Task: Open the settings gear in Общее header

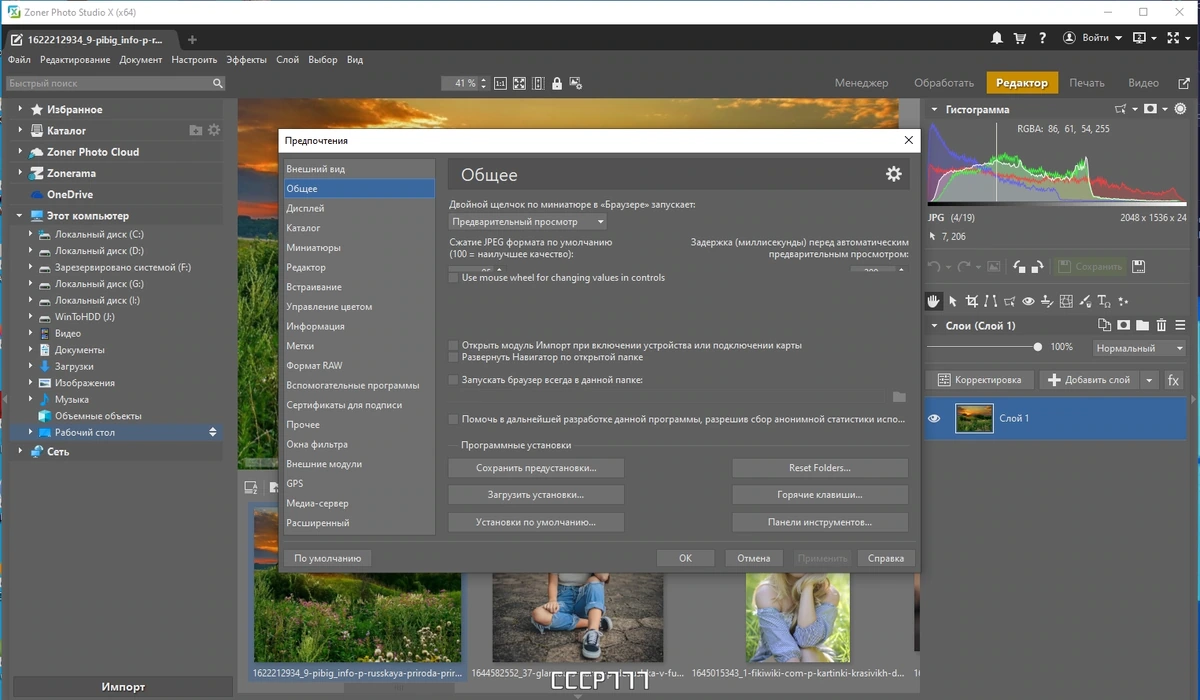Action: point(894,174)
